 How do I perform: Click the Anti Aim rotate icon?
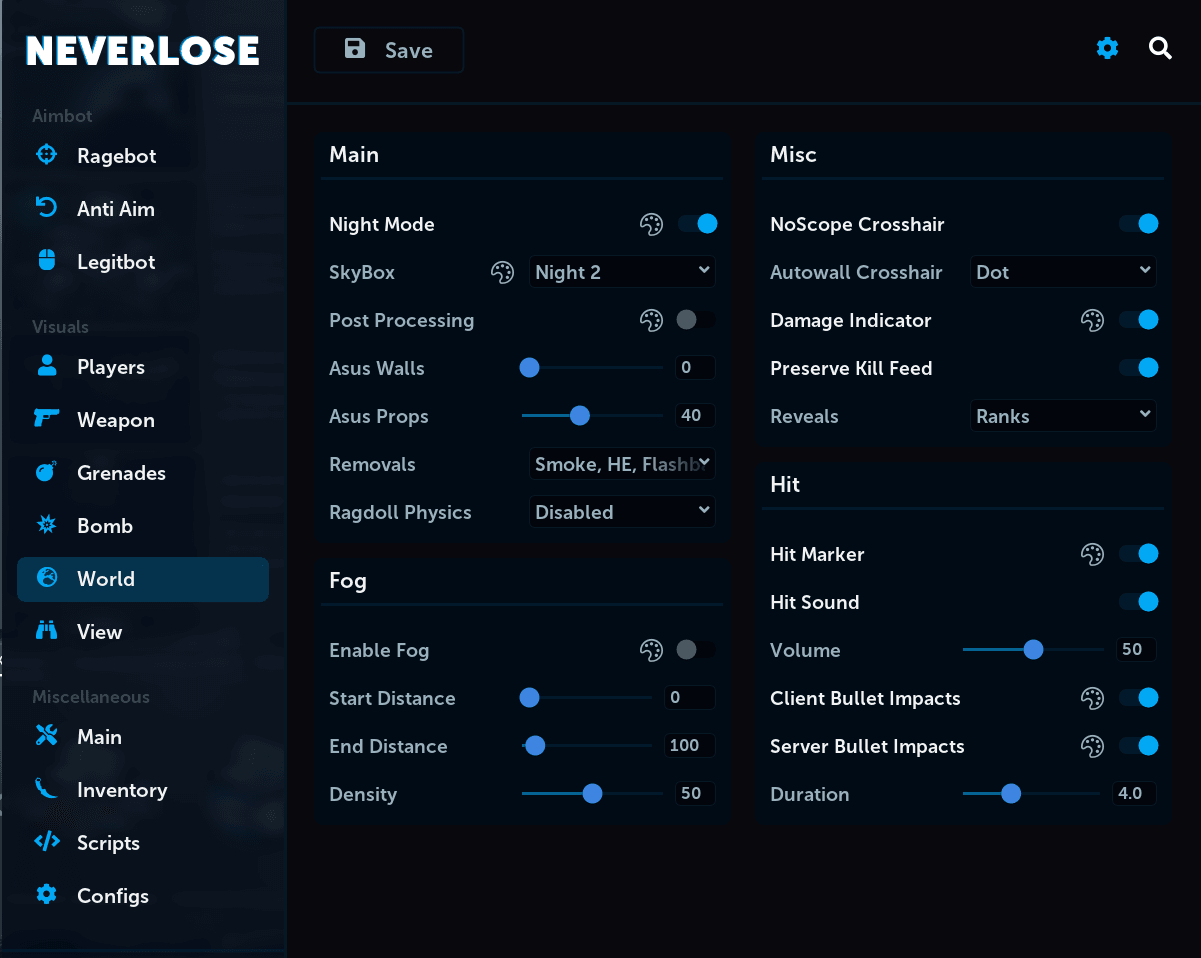point(46,208)
